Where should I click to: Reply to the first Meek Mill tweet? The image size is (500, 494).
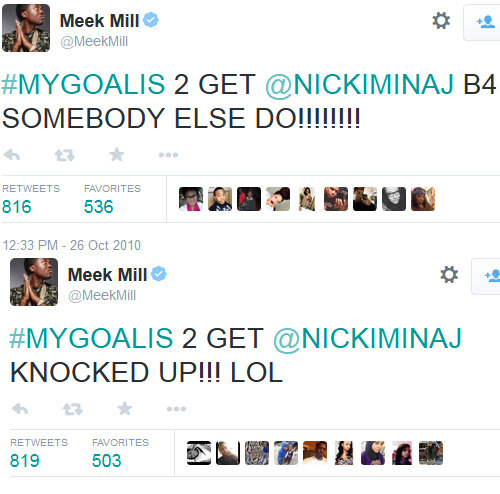tap(12, 155)
